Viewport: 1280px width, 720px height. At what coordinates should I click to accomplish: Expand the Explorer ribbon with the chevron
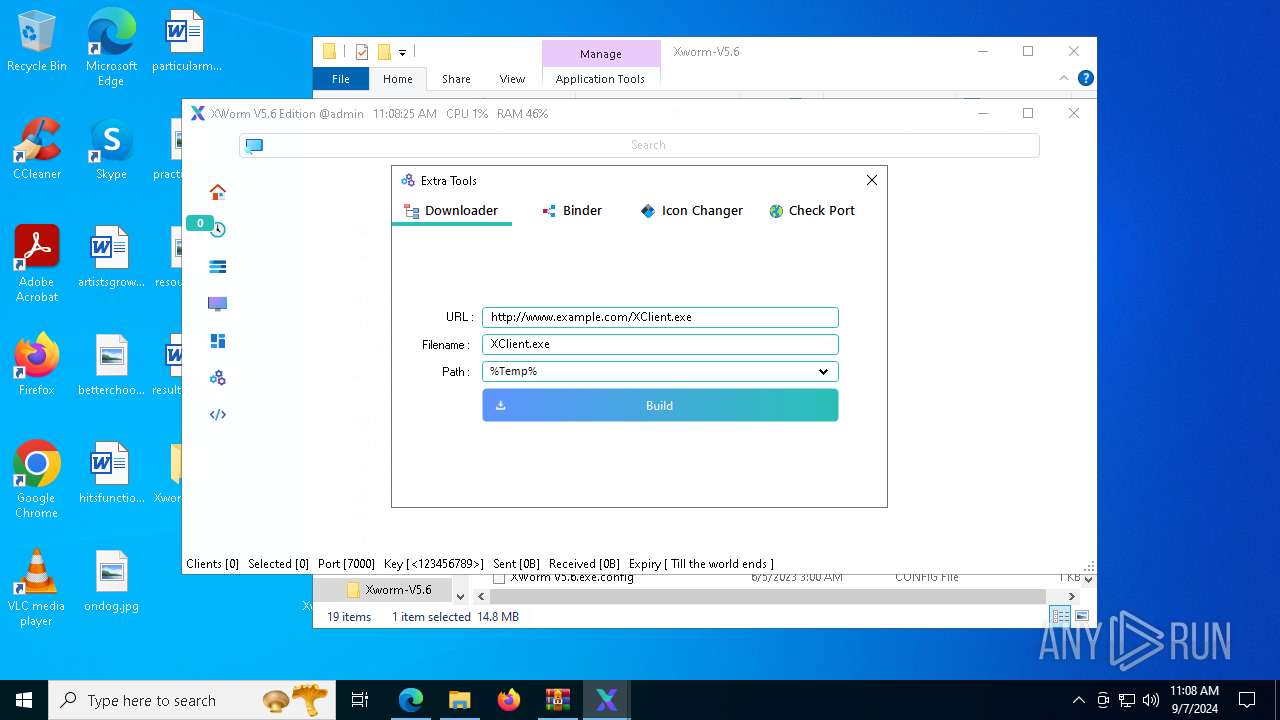pyautogui.click(x=1064, y=78)
